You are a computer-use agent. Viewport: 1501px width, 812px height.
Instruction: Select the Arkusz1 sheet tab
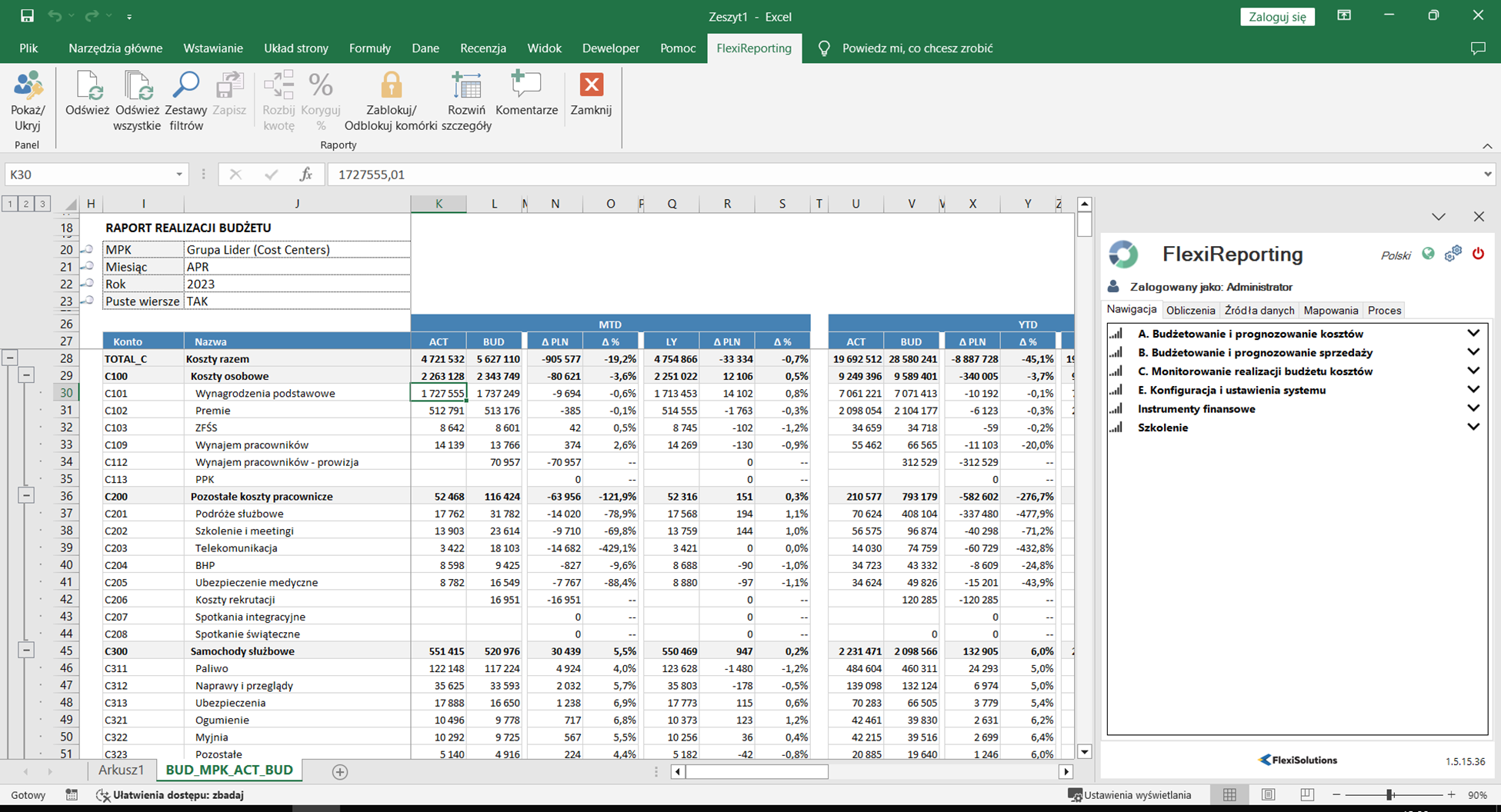pyautogui.click(x=121, y=770)
